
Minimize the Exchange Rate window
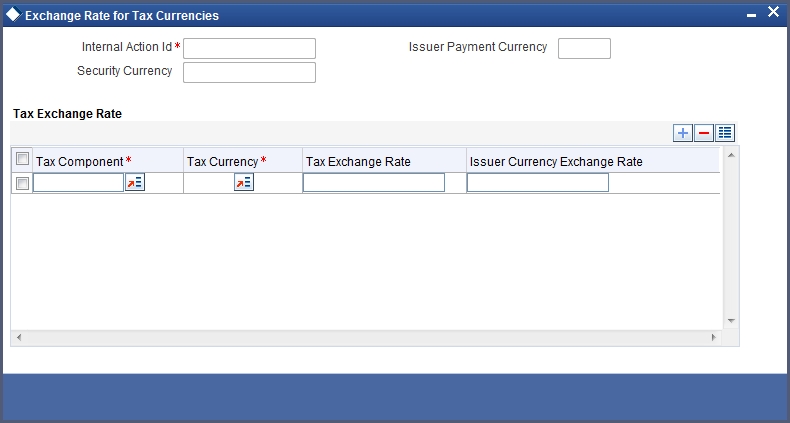pos(751,16)
